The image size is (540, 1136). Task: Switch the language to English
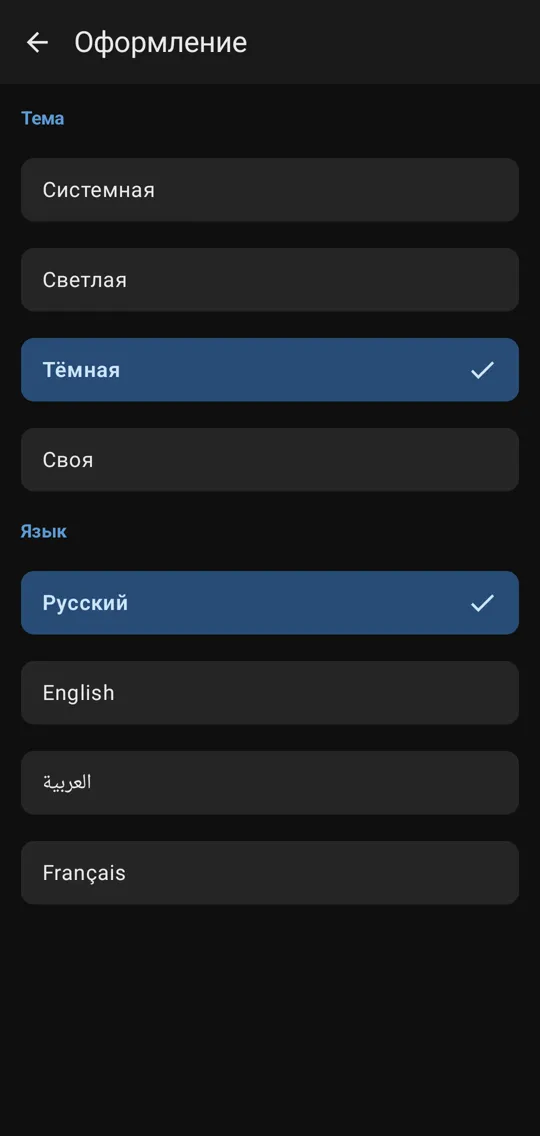click(270, 693)
